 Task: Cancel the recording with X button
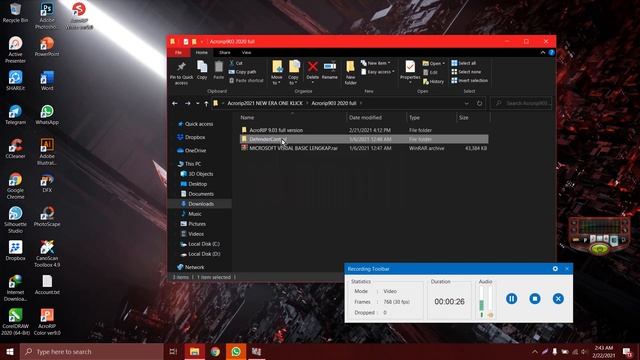click(x=558, y=299)
